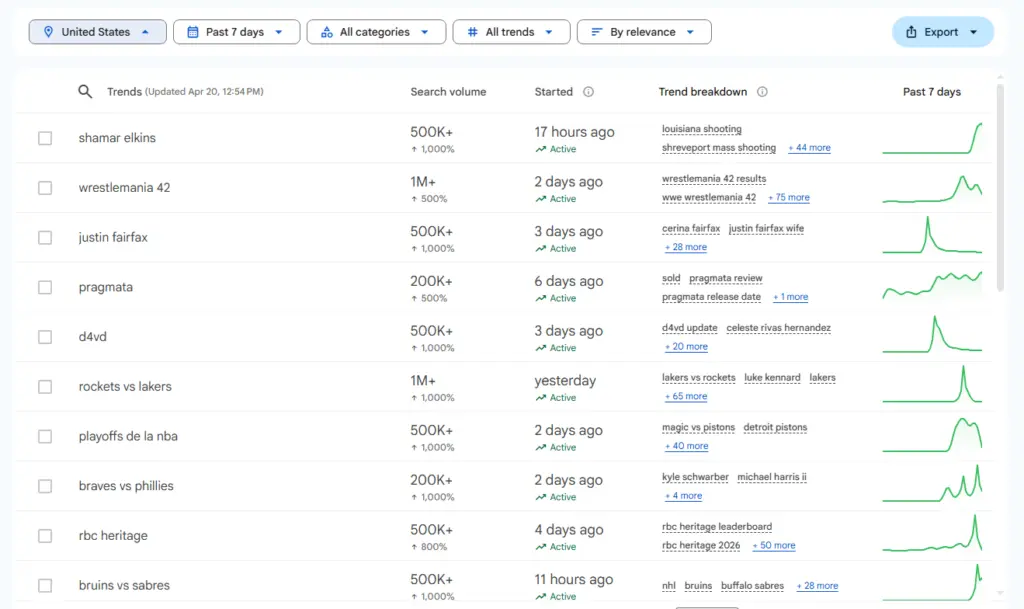Follow the louisiana shooting breakdown link
The image size is (1024, 609).
(x=703, y=129)
